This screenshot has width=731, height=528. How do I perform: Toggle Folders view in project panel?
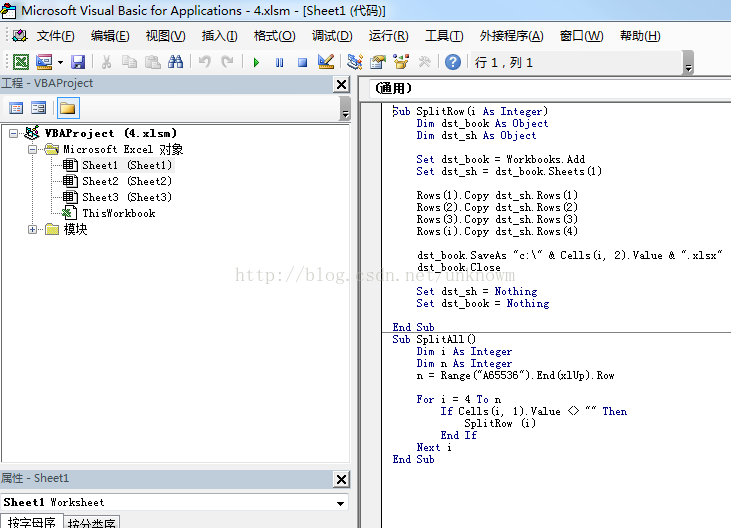point(68,108)
